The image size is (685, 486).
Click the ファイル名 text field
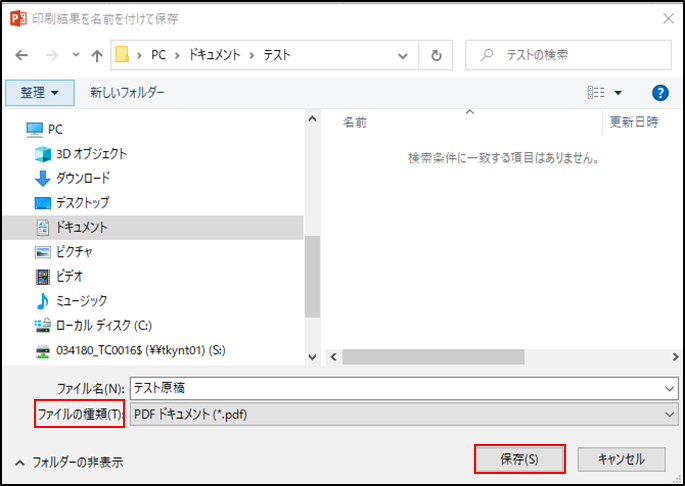[x=404, y=388]
